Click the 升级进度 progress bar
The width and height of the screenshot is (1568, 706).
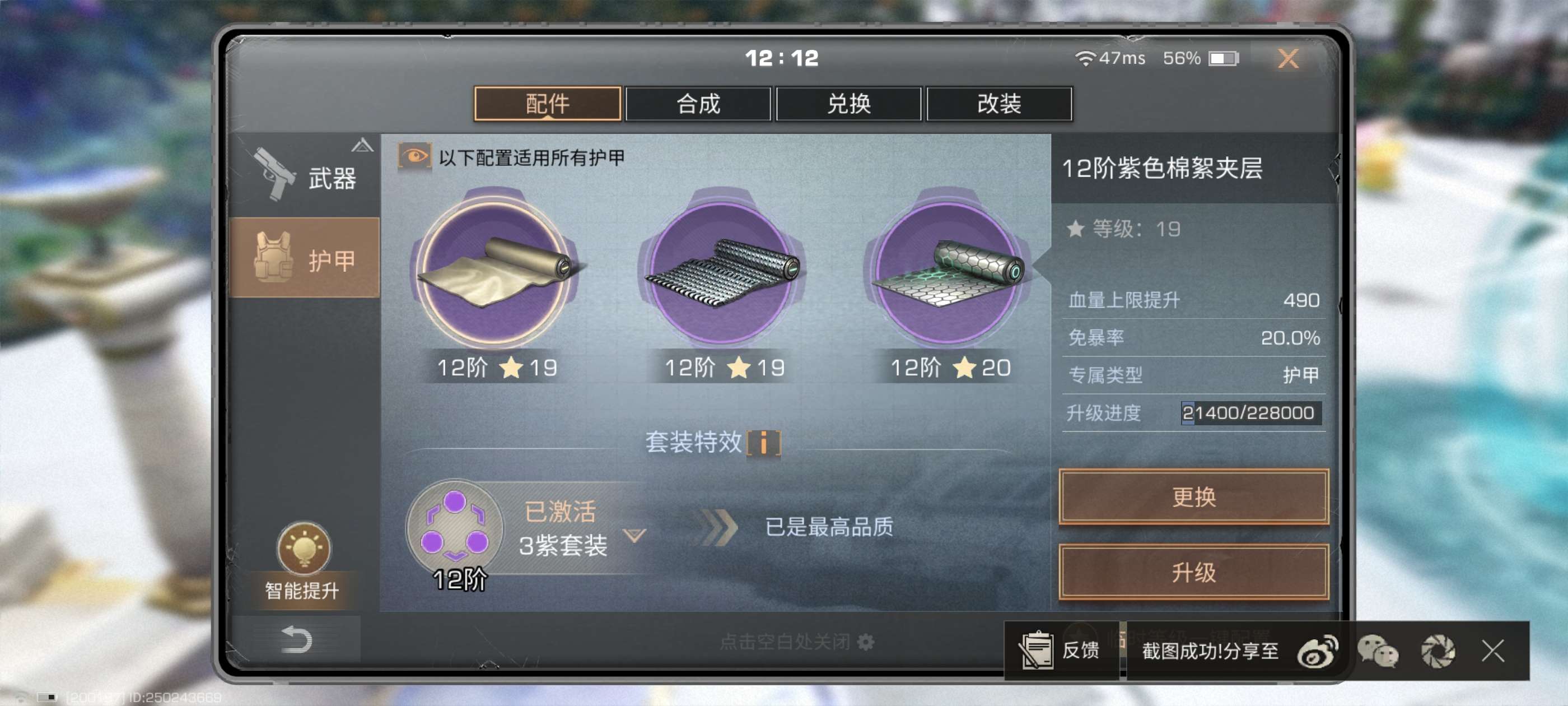(x=1251, y=413)
